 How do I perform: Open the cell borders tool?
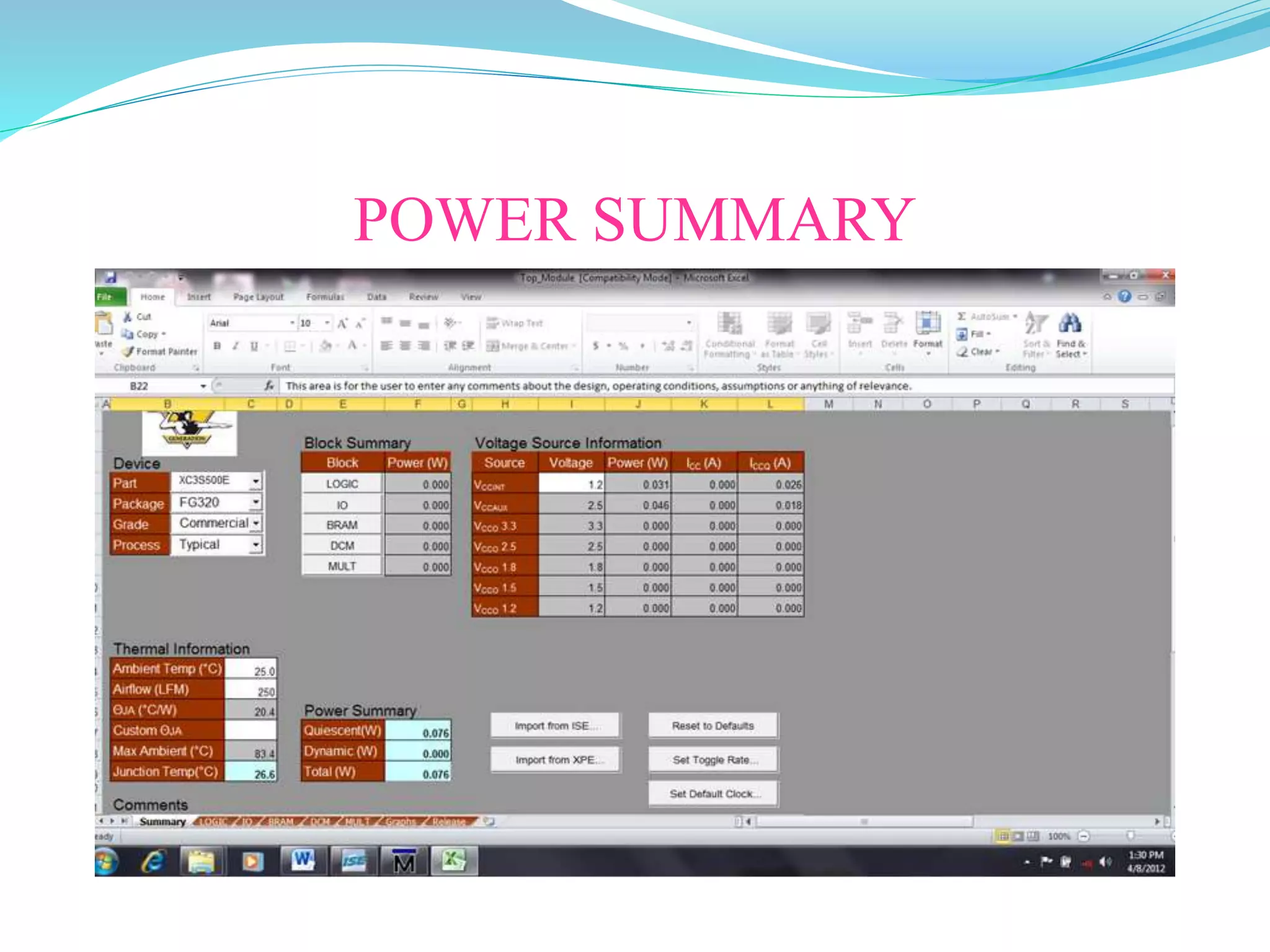coord(290,346)
